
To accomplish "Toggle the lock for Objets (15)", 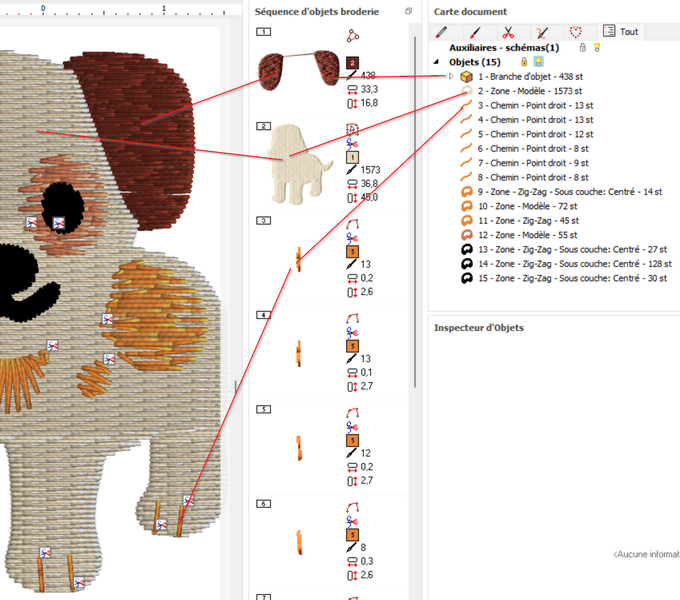I will tap(524, 62).
